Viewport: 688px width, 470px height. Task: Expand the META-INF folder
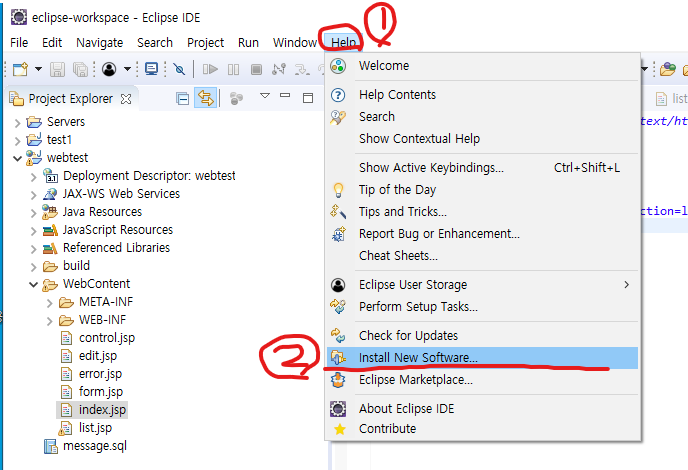pos(50,303)
